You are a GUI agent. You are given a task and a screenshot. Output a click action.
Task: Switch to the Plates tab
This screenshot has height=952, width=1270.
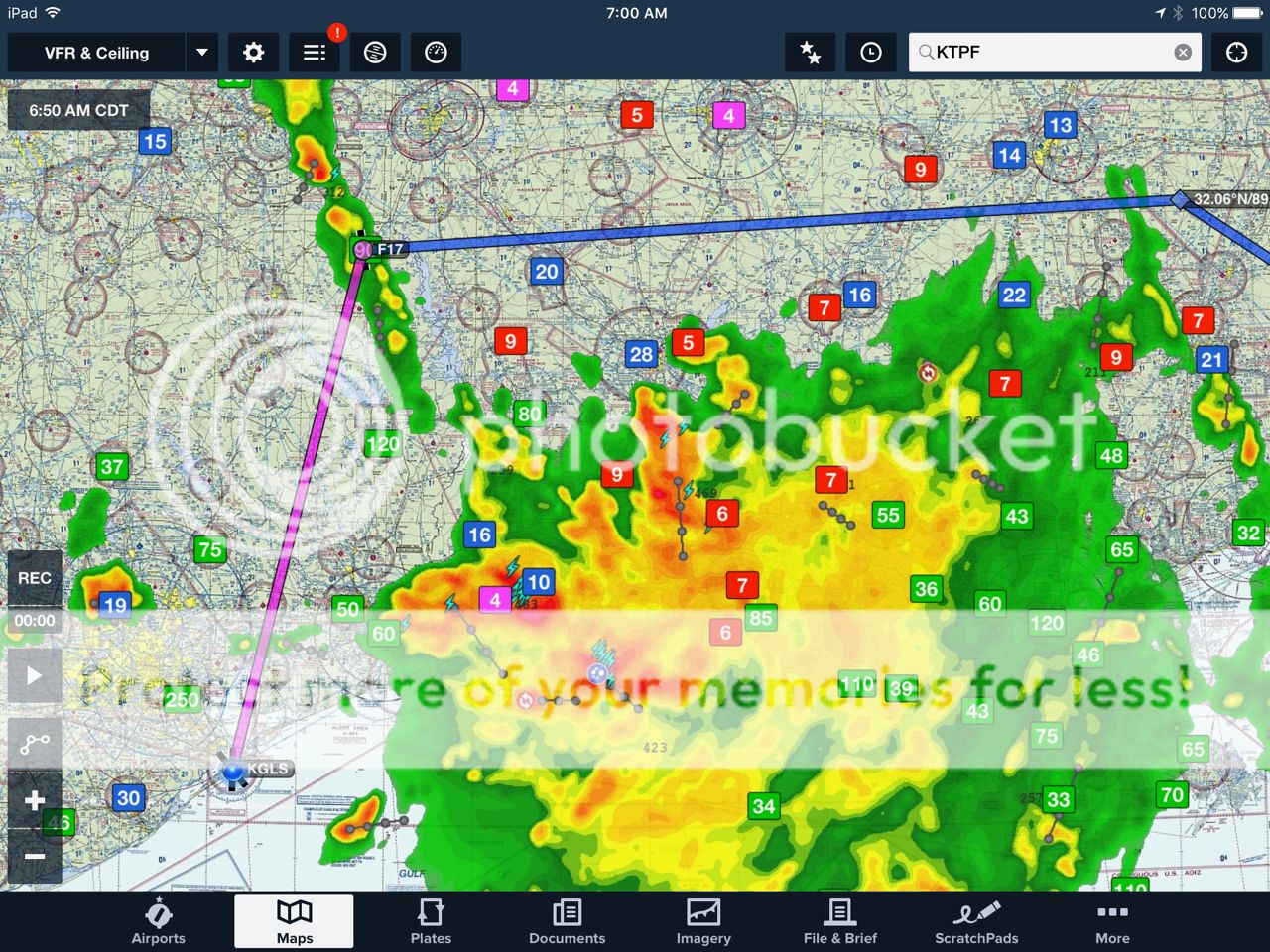tap(431, 922)
